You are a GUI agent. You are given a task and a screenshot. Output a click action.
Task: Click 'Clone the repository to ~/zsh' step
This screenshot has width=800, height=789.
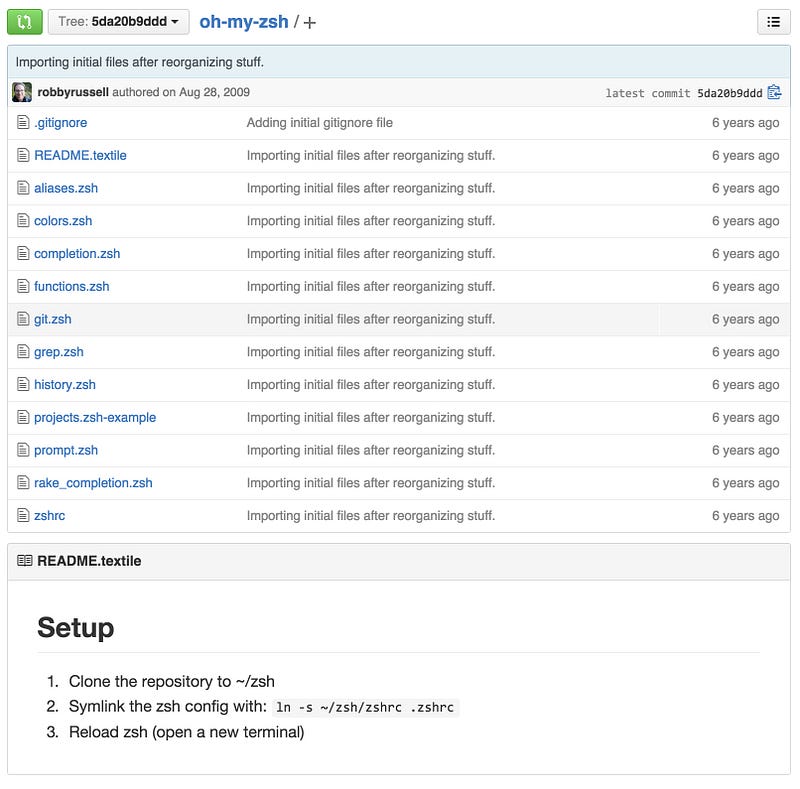click(x=171, y=681)
